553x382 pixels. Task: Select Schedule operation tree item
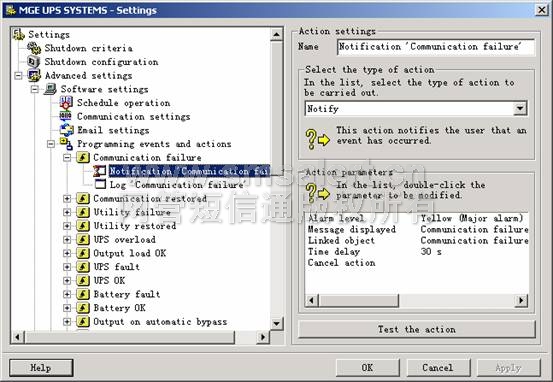pos(123,103)
